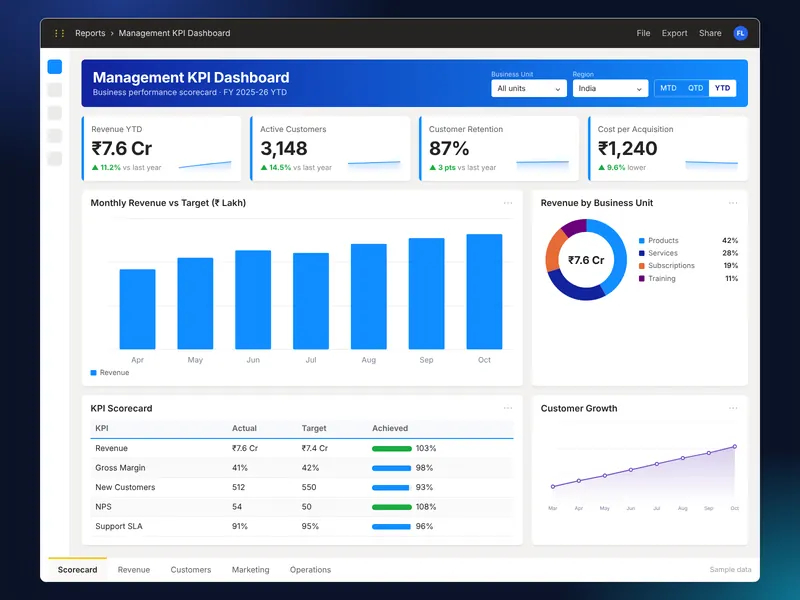
Task: Click the 512 actual cell
Action: [238, 487]
